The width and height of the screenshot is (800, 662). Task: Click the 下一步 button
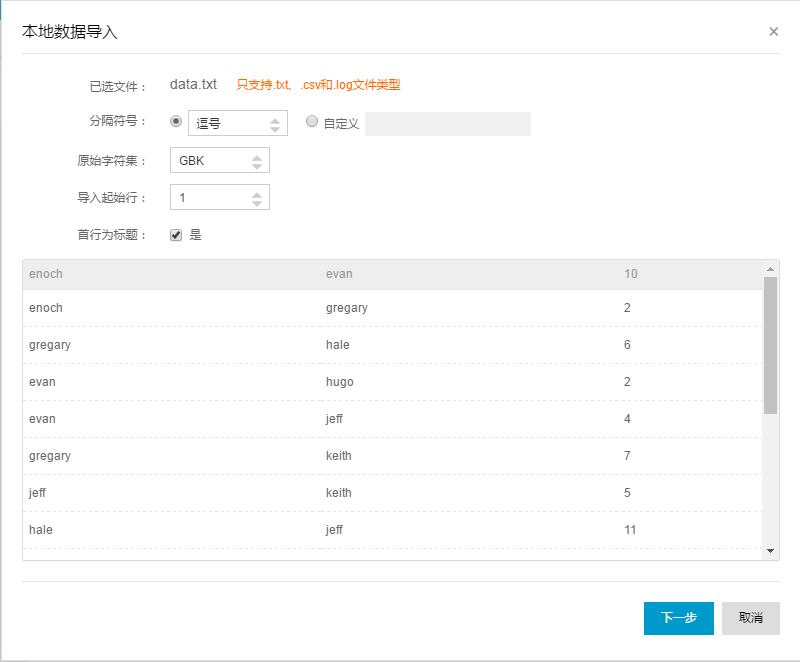pyautogui.click(x=678, y=618)
